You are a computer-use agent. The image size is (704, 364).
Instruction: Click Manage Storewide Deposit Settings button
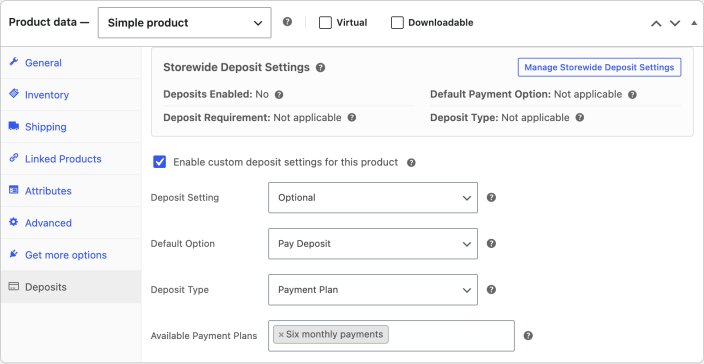click(599, 67)
